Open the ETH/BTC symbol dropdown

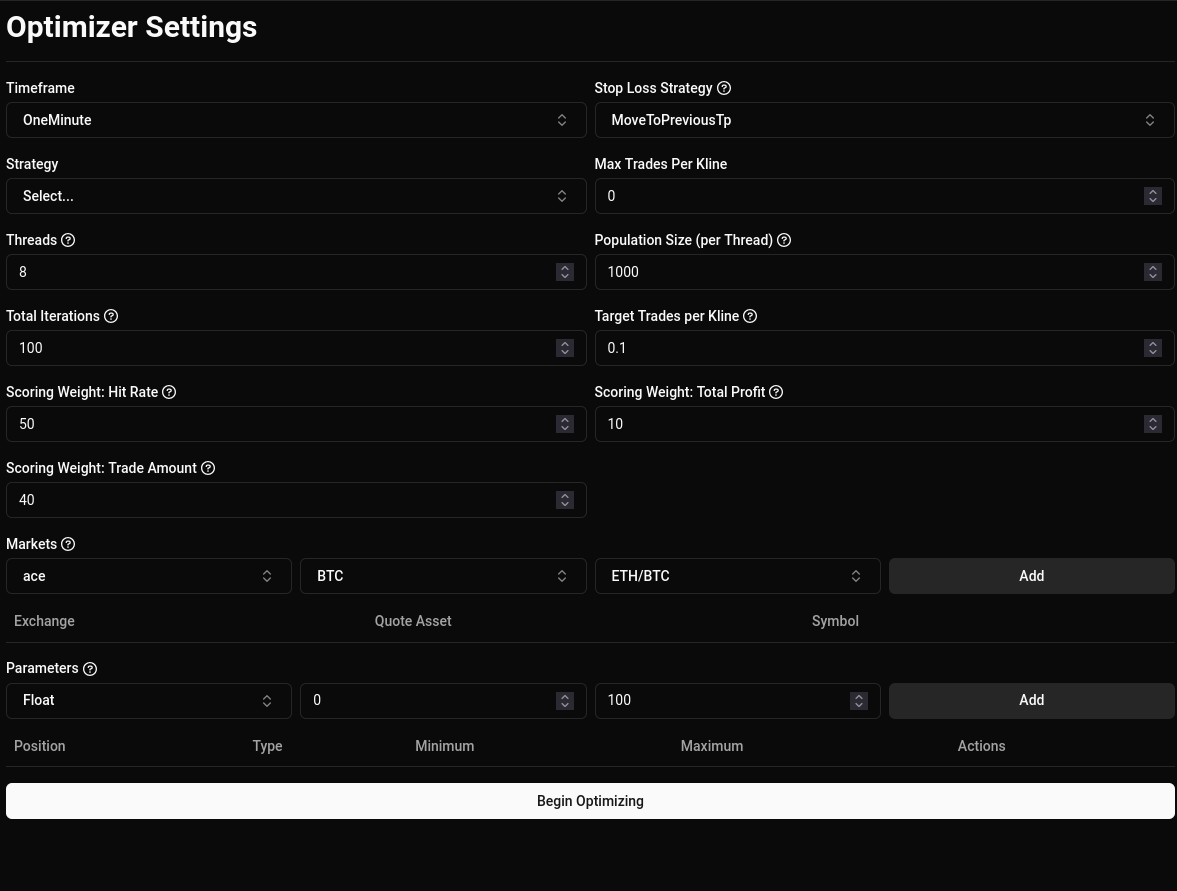(737, 576)
